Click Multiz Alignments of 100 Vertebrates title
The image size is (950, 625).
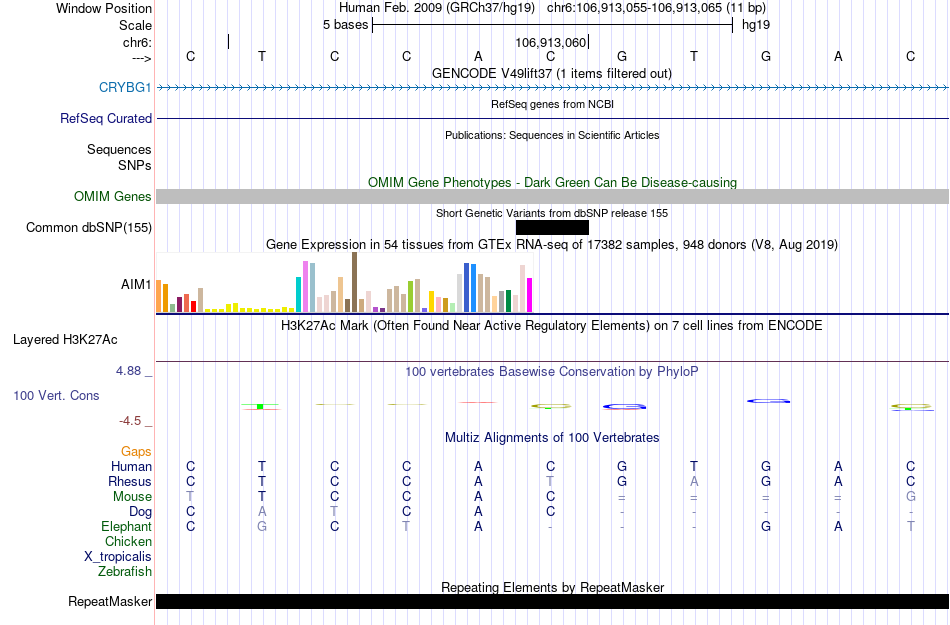(x=552, y=437)
